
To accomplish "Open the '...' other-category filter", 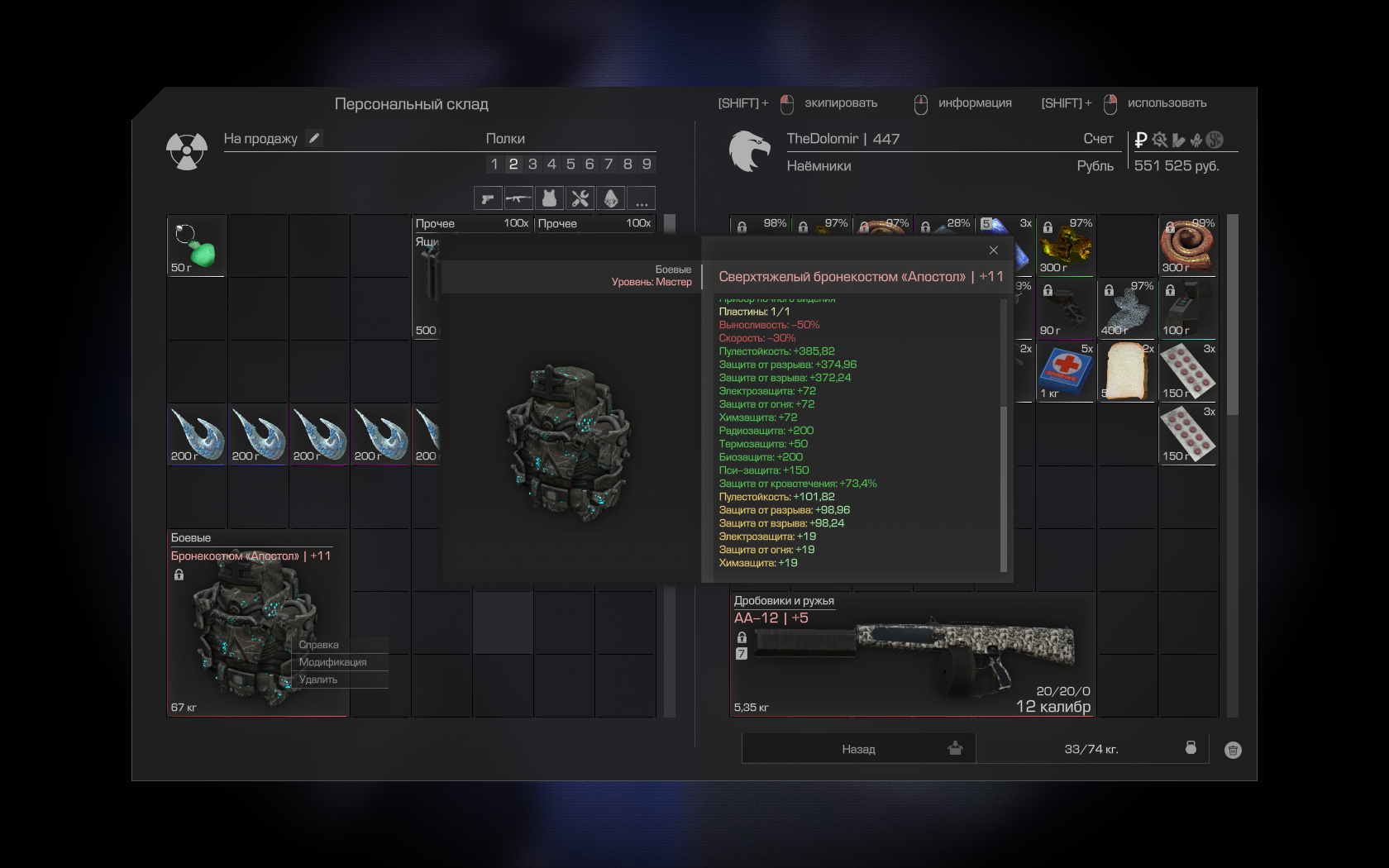I will [641, 198].
